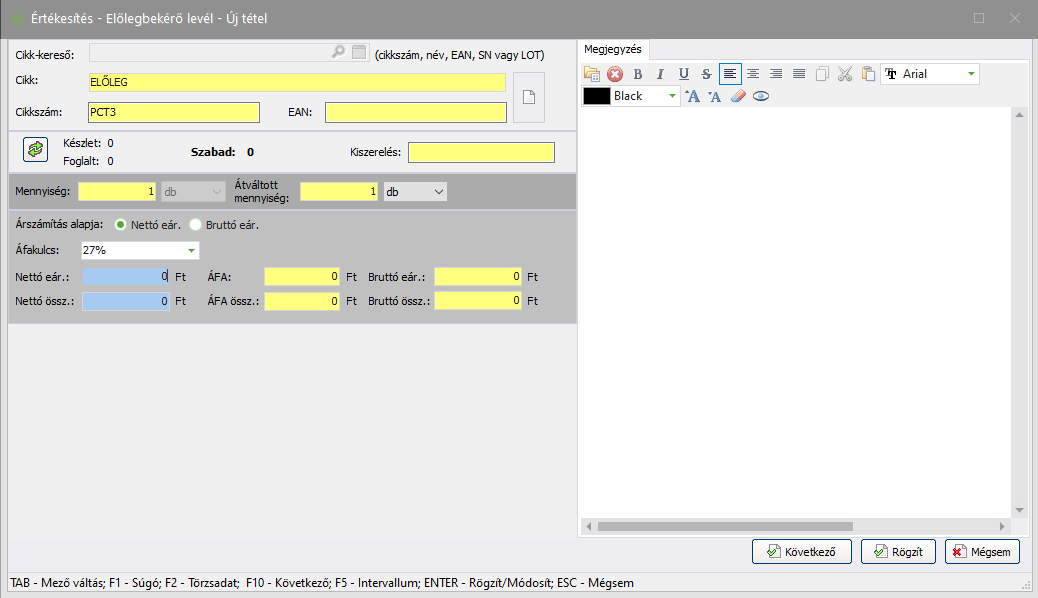Click the blank document icon beside Cikk
This screenshot has width=1038, height=598.
[529, 98]
